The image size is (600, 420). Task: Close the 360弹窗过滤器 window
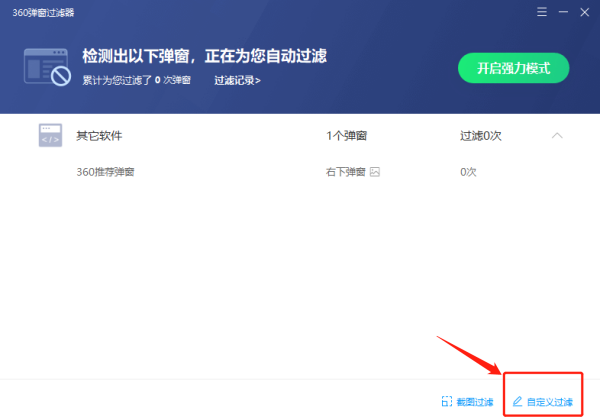pyautogui.click(x=584, y=12)
